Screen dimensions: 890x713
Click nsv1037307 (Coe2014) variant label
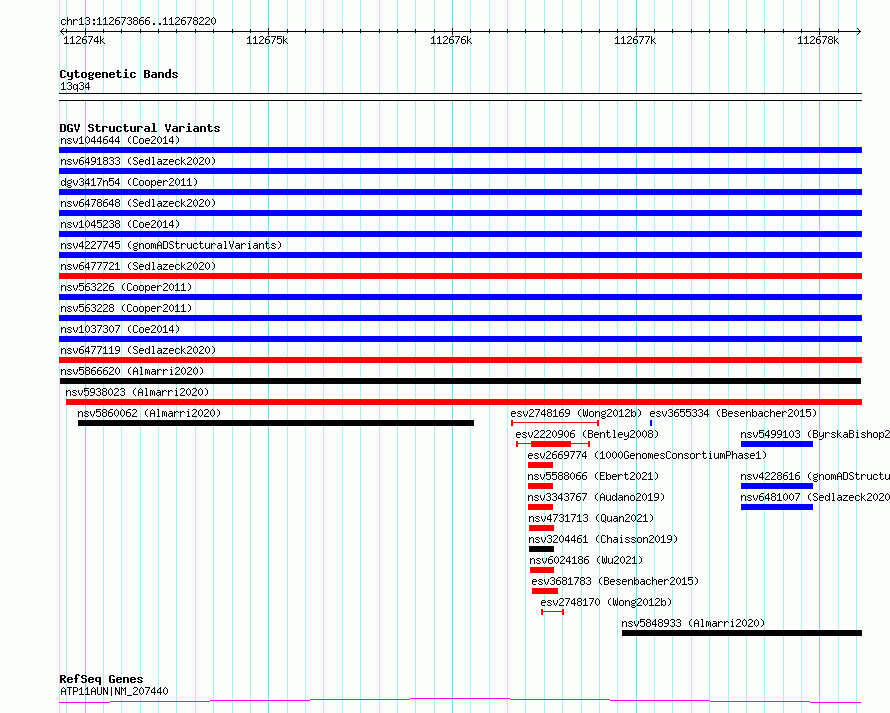(120, 329)
